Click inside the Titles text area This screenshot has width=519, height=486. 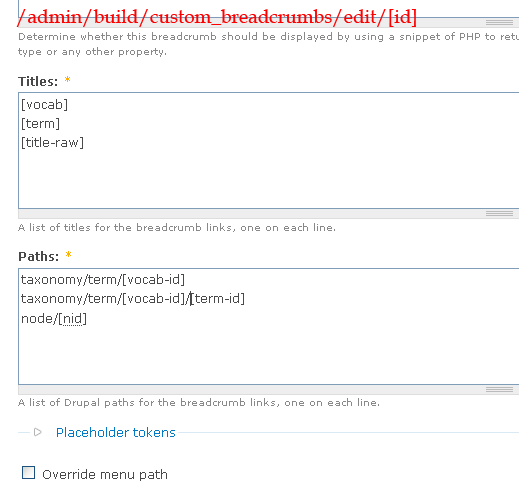tap(269, 151)
